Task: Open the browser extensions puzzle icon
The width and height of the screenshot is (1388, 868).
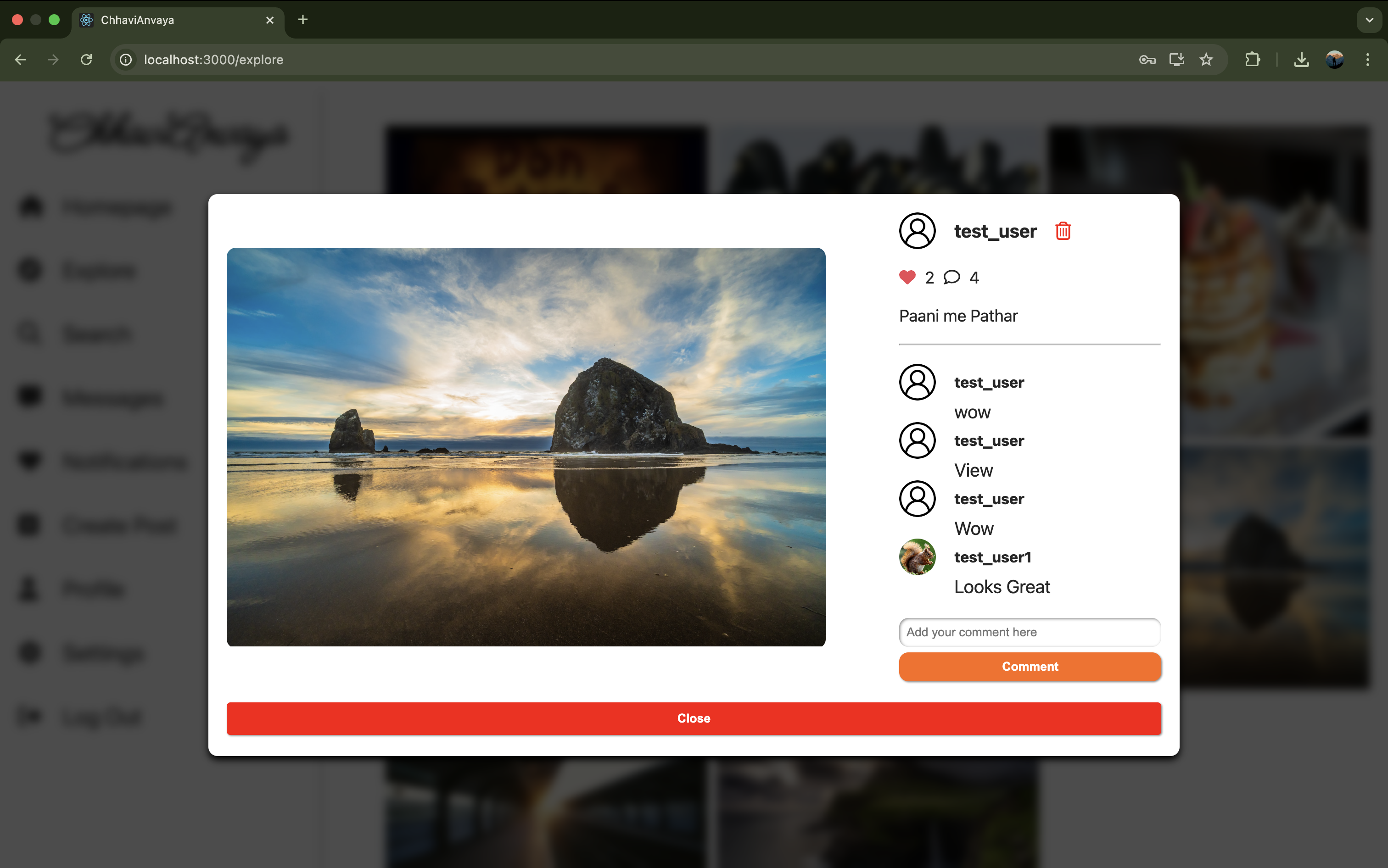Action: pyautogui.click(x=1252, y=60)
